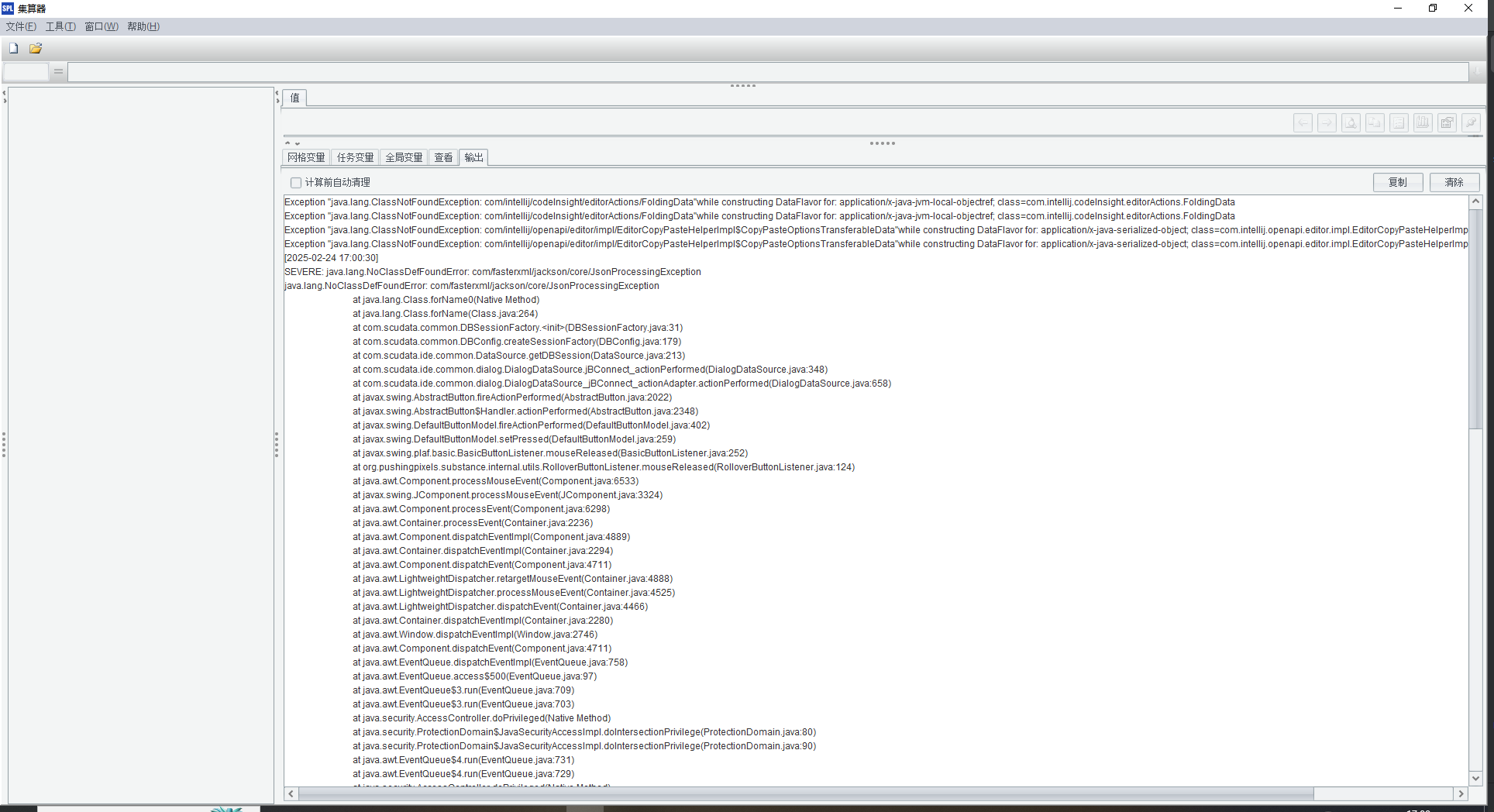Restore down the 集算器 window
1494x812 pixels.
tap(1433, 9)
